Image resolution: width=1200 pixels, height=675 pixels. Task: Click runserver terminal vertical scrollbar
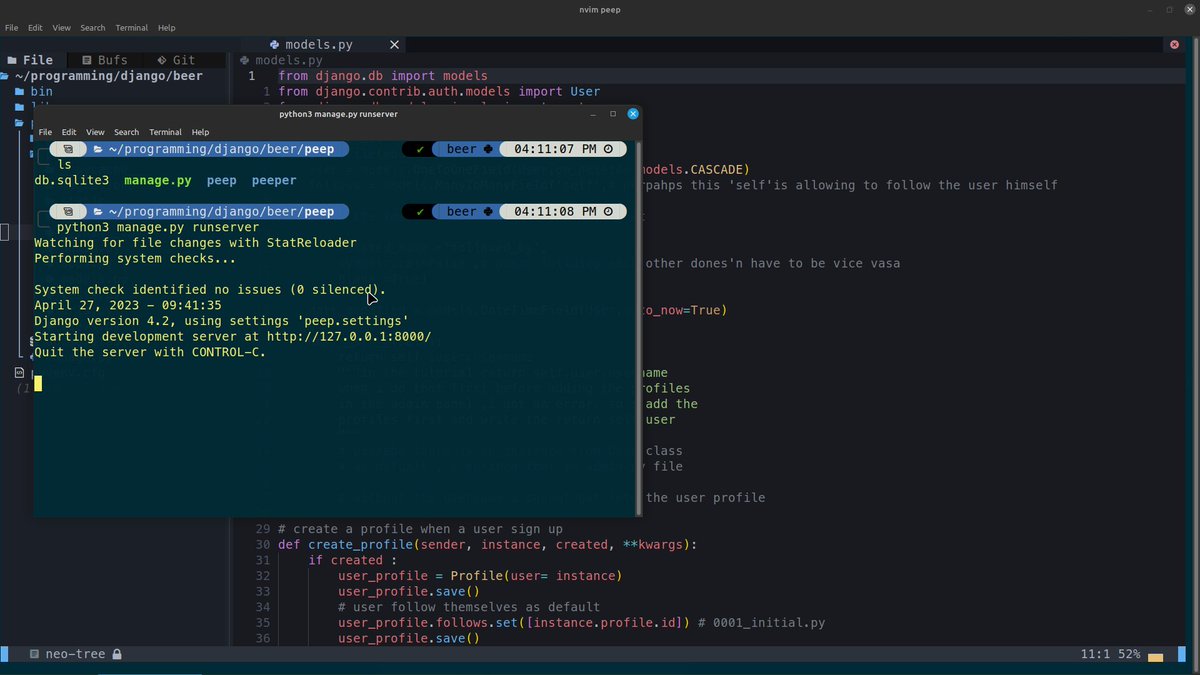click(638, 329)
